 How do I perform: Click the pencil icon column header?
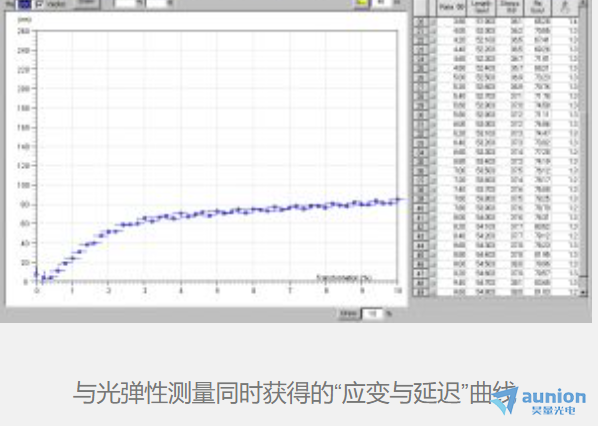point(565,8)
